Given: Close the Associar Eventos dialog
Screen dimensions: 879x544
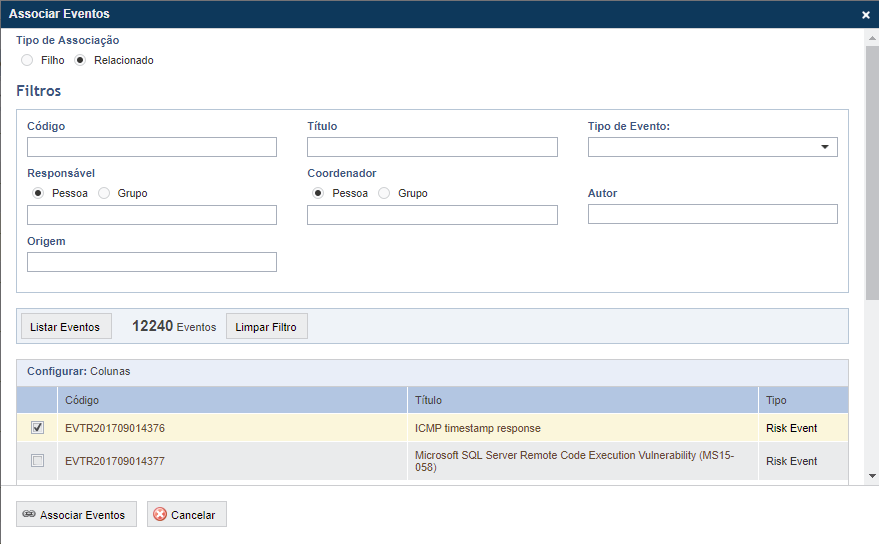Looking at the screenshot, I should pos(866,15).
